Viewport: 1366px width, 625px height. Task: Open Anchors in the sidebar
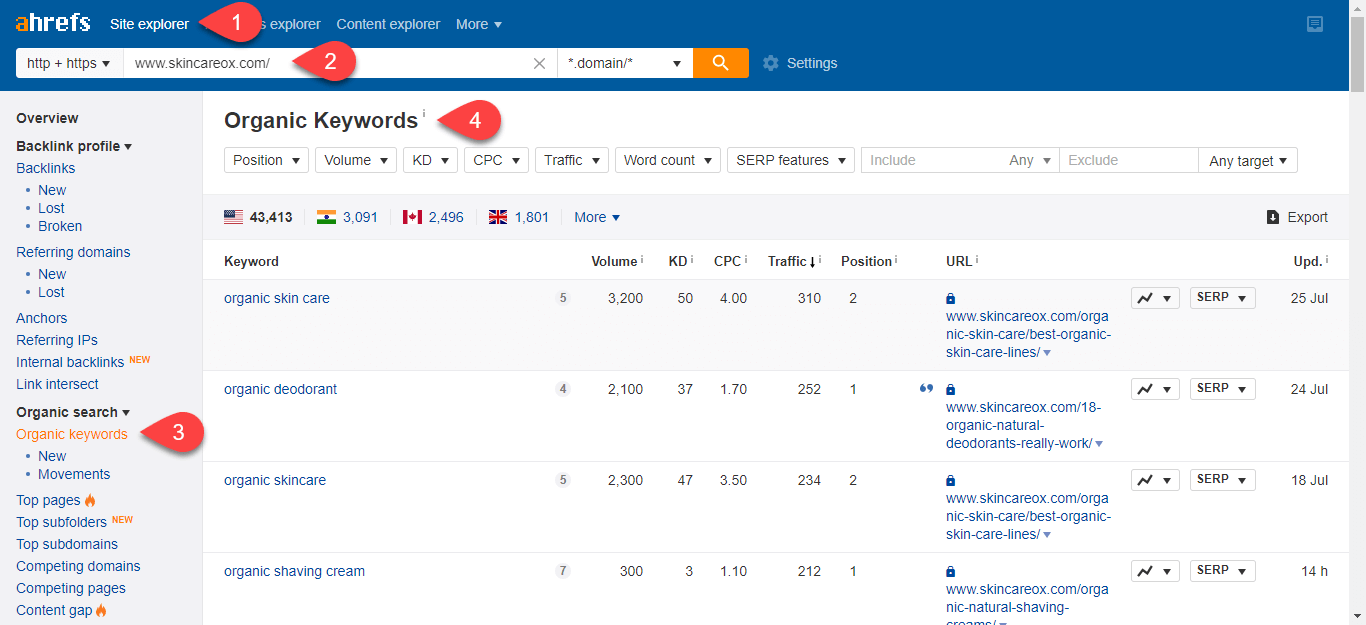pyautogui.click(x=42, y=318)
